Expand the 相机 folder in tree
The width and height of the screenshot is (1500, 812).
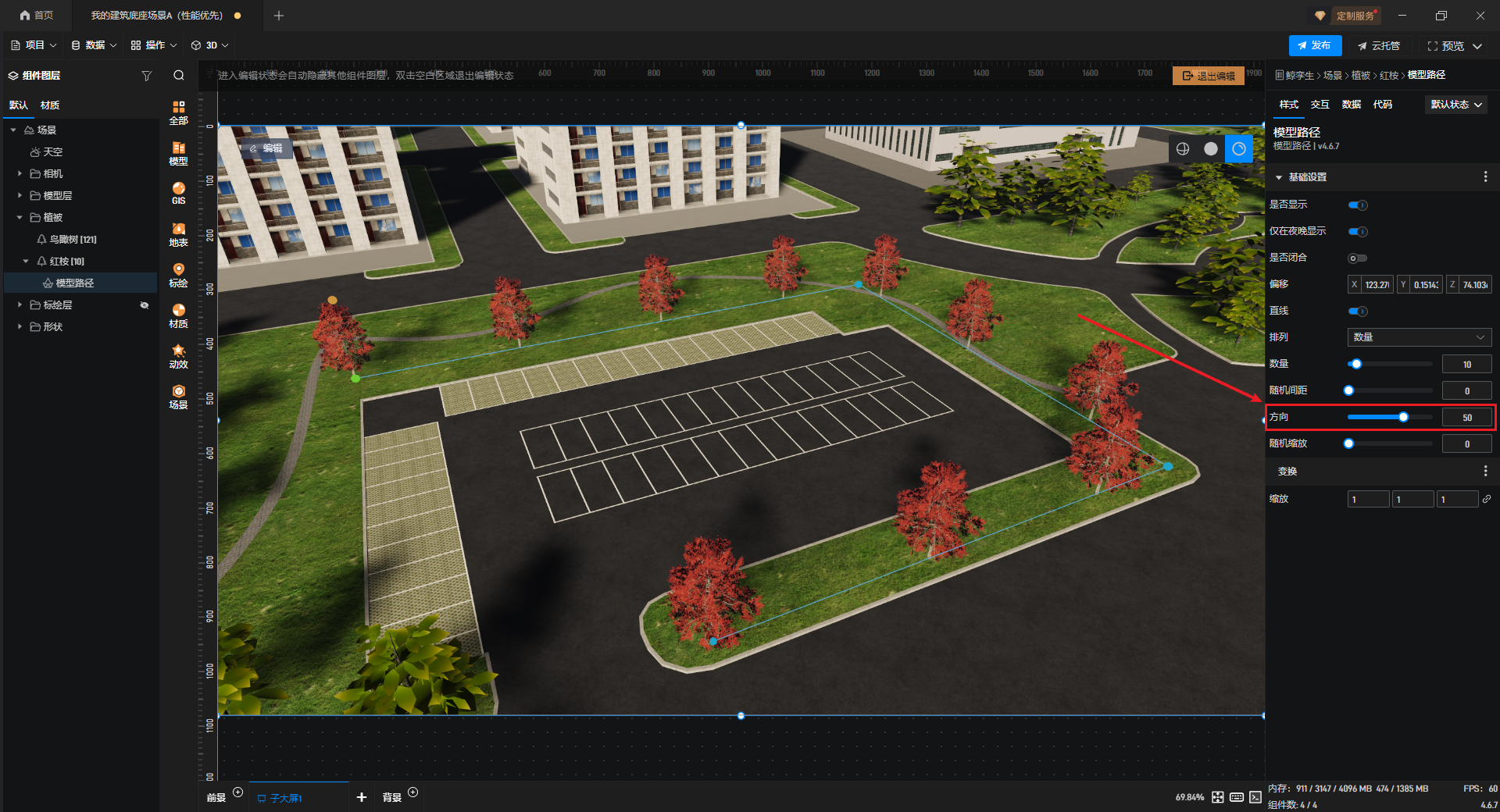tap(20, 174)
